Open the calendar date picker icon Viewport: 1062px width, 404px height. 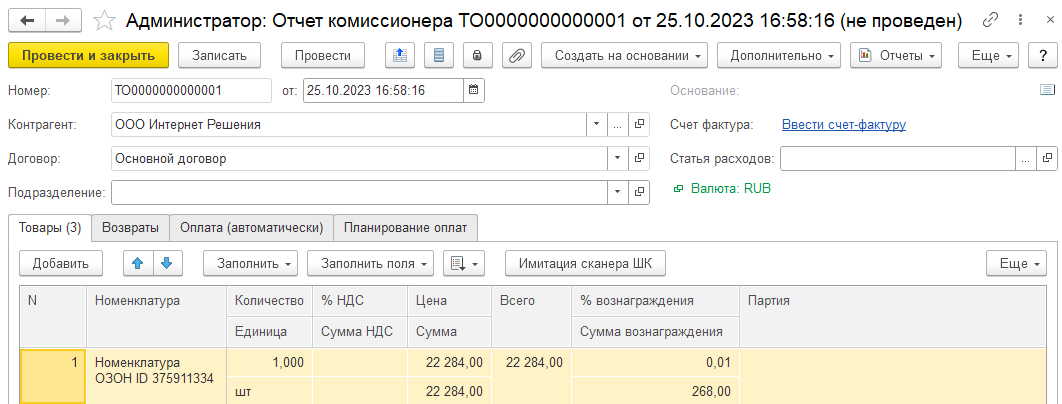tap(474, 90)
